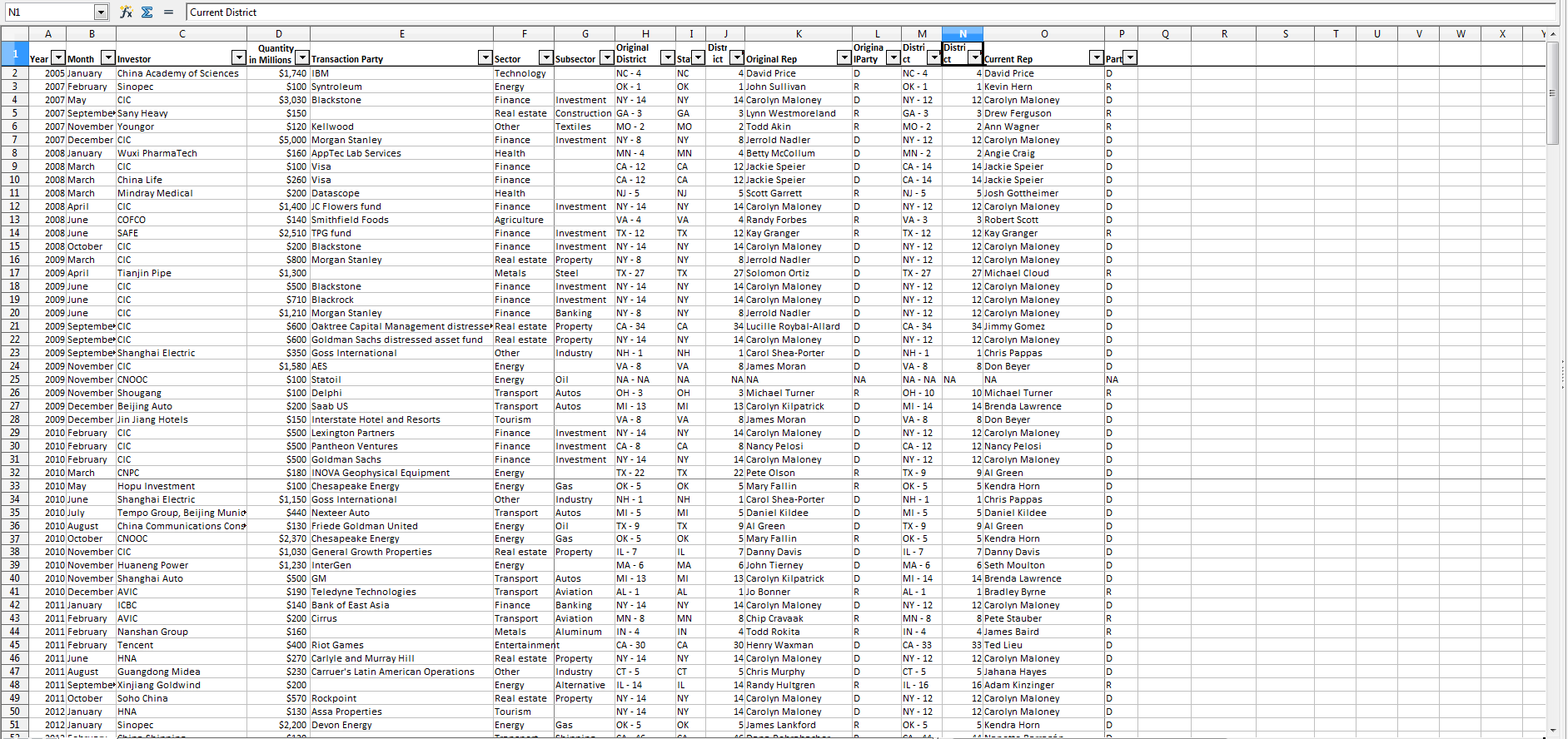Click cell reading Lynn Westmoreland
This screenshot has width=1568, height=739.
799,113
